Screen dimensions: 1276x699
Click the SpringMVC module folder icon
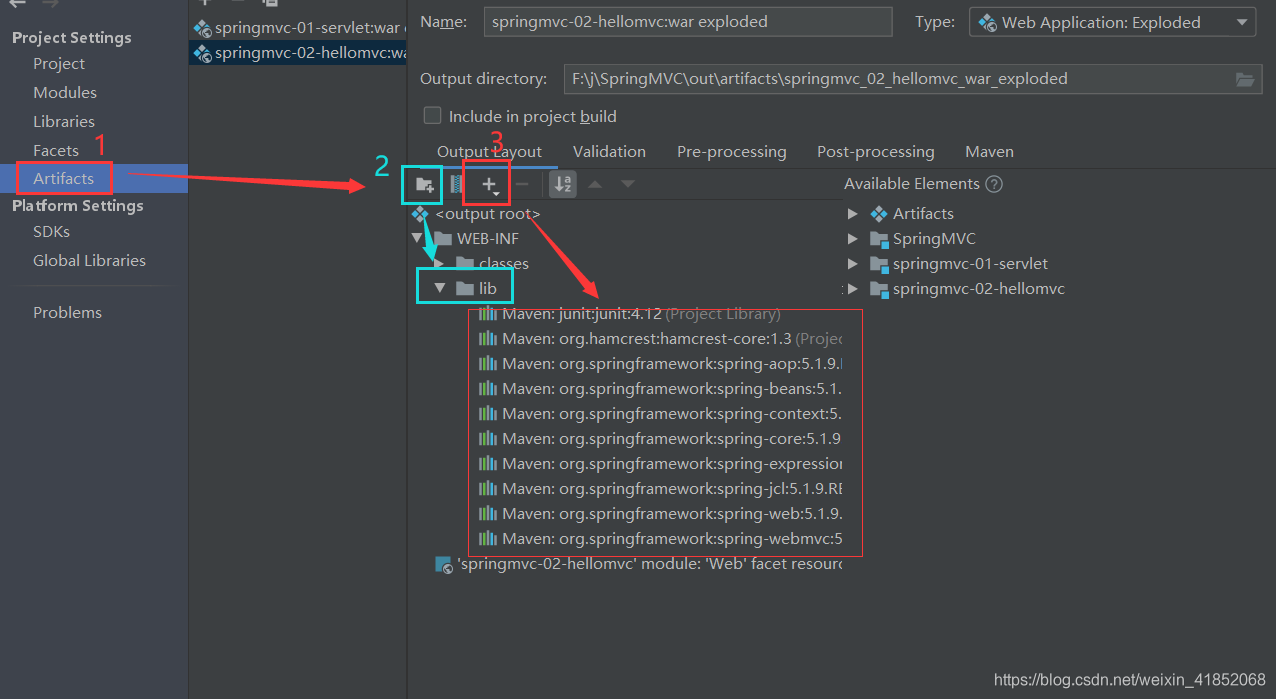pos(879,239)
